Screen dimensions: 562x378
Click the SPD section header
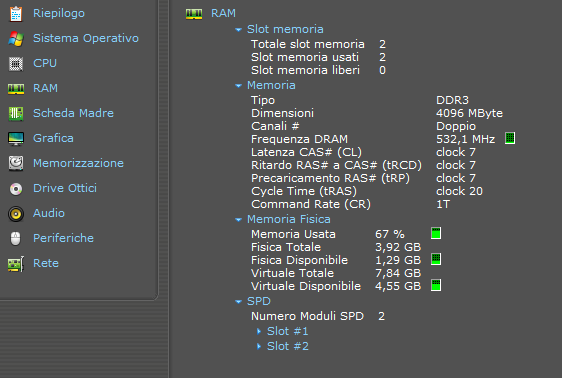pos(258,301)
